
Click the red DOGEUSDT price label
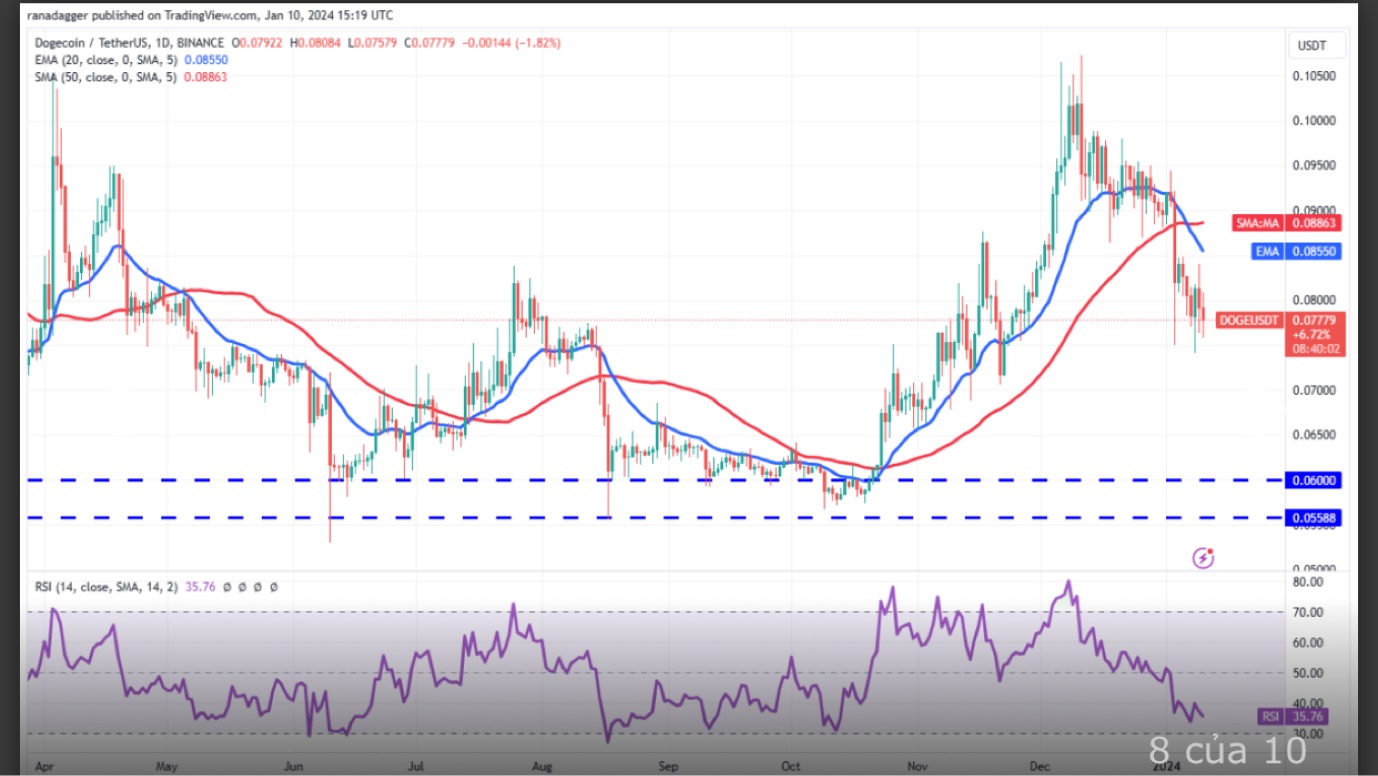(x=1248, y=320)
